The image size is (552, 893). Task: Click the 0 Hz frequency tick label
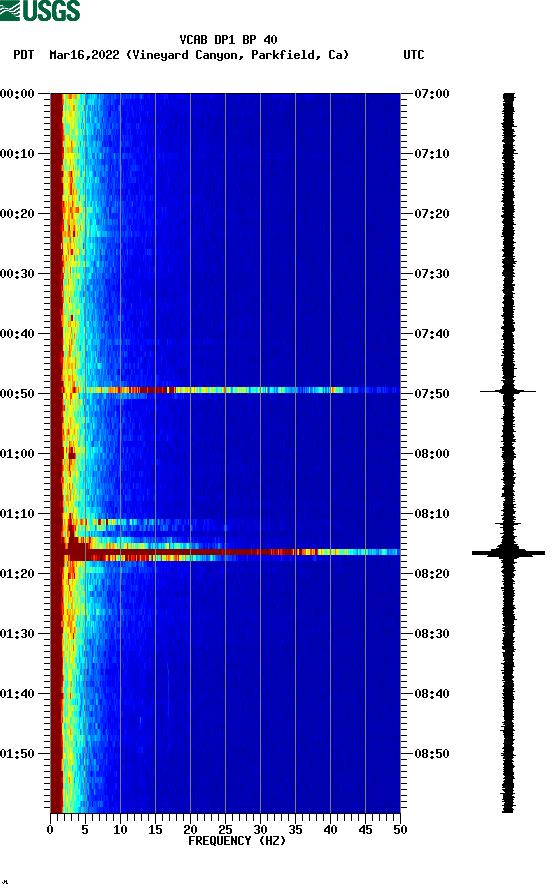tap(50, 830)
